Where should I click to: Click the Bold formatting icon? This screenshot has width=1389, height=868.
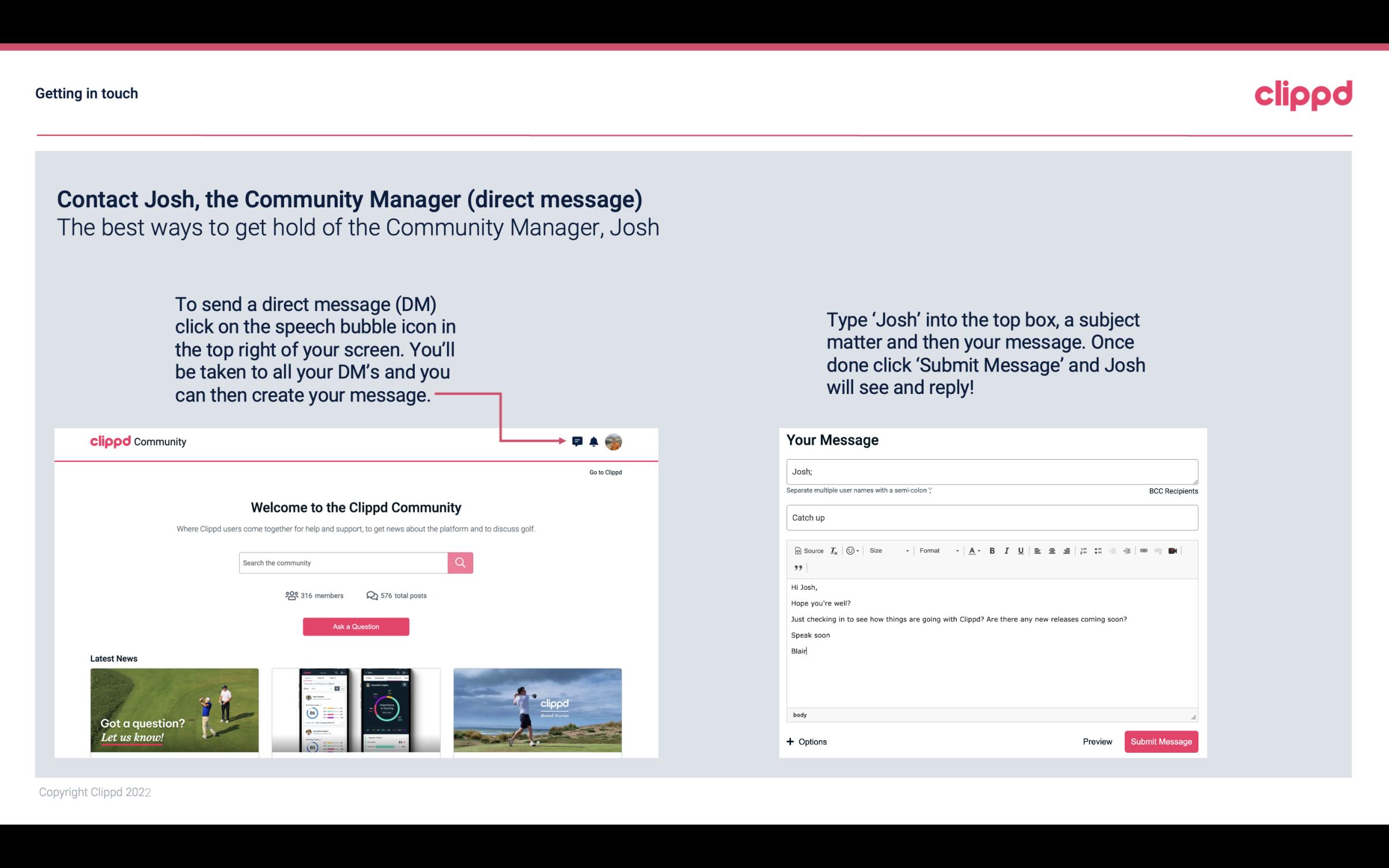coord(991,550)
